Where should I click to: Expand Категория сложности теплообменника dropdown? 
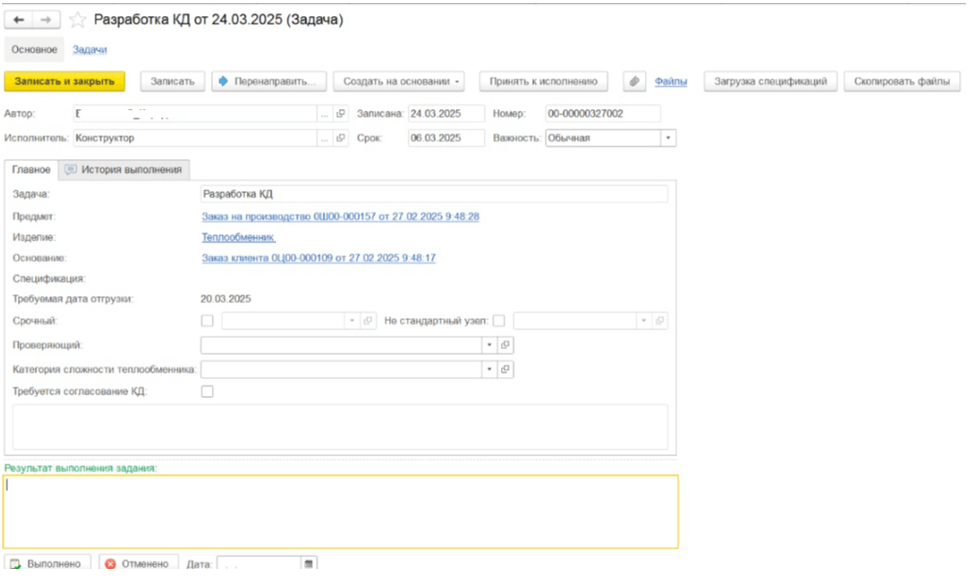(x=489, y=369)
